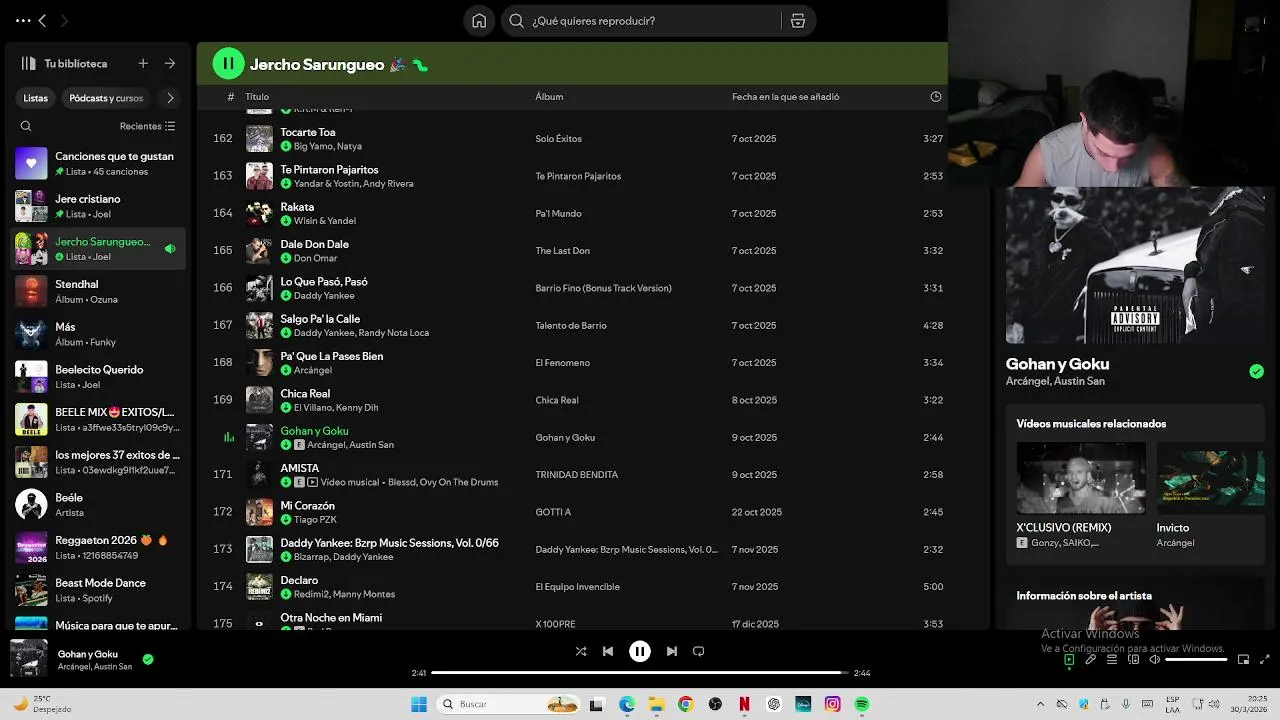Enter full screen player
Viewport: 1280px width, 720px height.
click(1265, 659)
